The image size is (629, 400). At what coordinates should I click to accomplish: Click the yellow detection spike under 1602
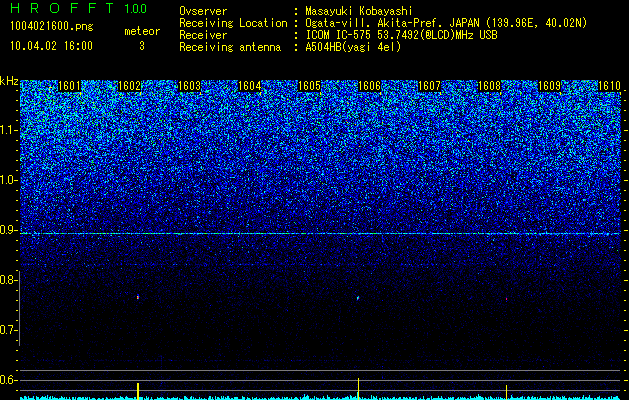coord(138,391)
